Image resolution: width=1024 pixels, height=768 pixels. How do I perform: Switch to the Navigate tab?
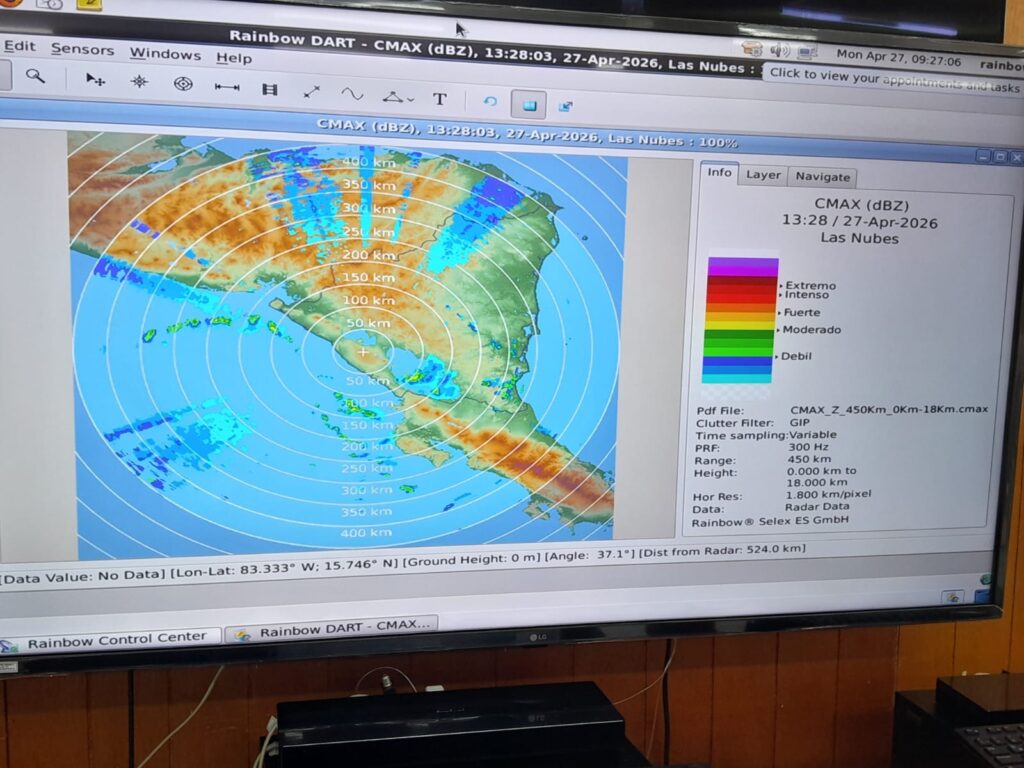pyautogui.click(x=822, y=177)
